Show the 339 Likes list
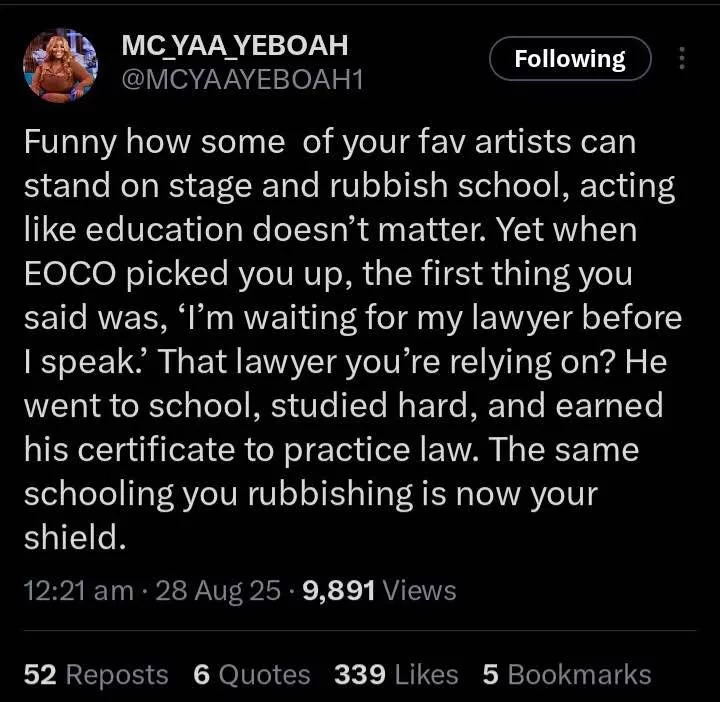The height and width of the screenshot is (702, 720). coord(396,675)
